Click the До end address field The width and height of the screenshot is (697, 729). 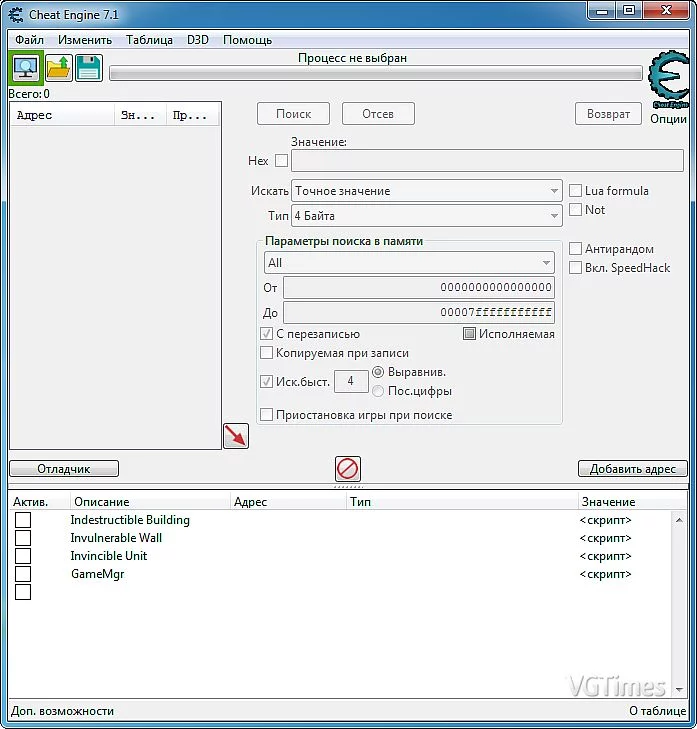tap(418, 312)
